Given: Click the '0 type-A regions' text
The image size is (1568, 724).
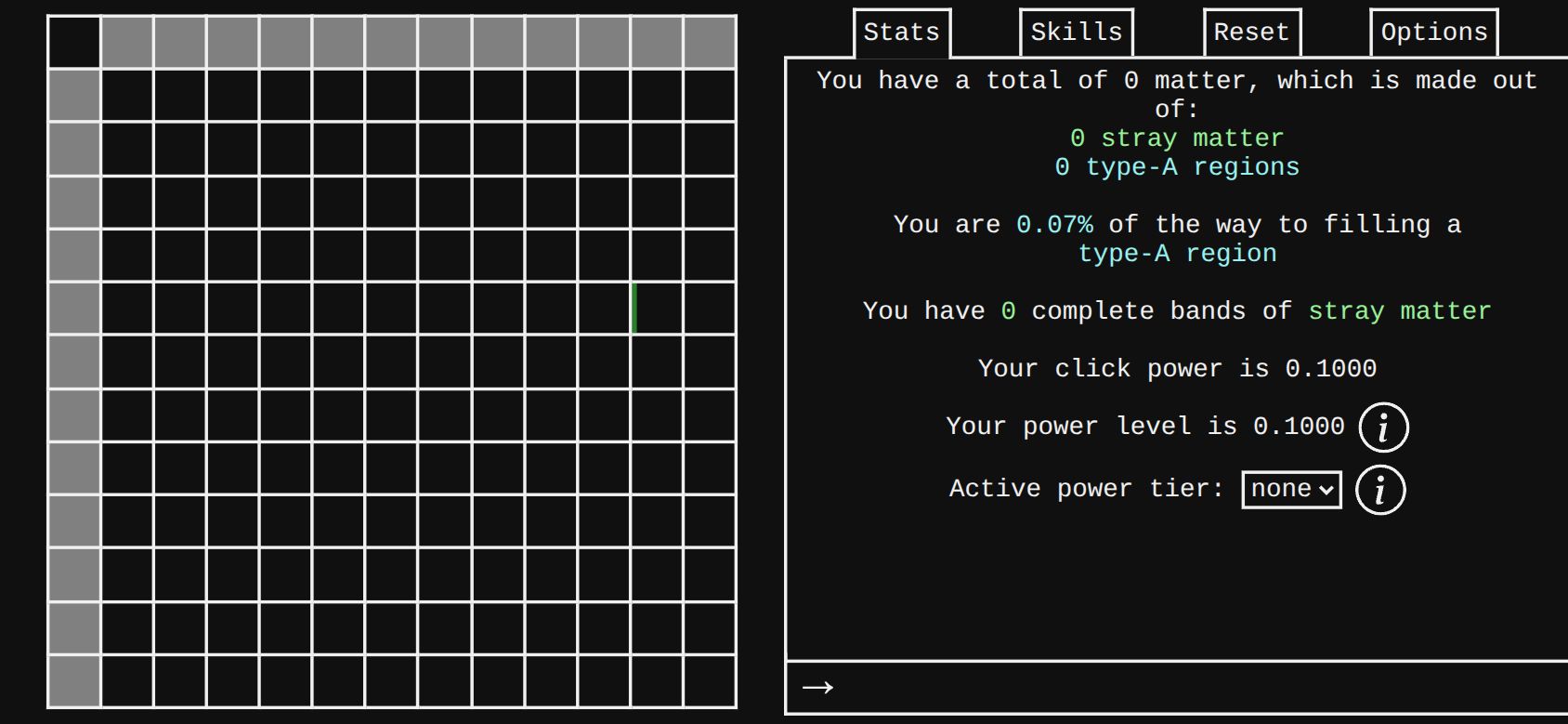Looking at the screenshot, I should (1177, 167).
